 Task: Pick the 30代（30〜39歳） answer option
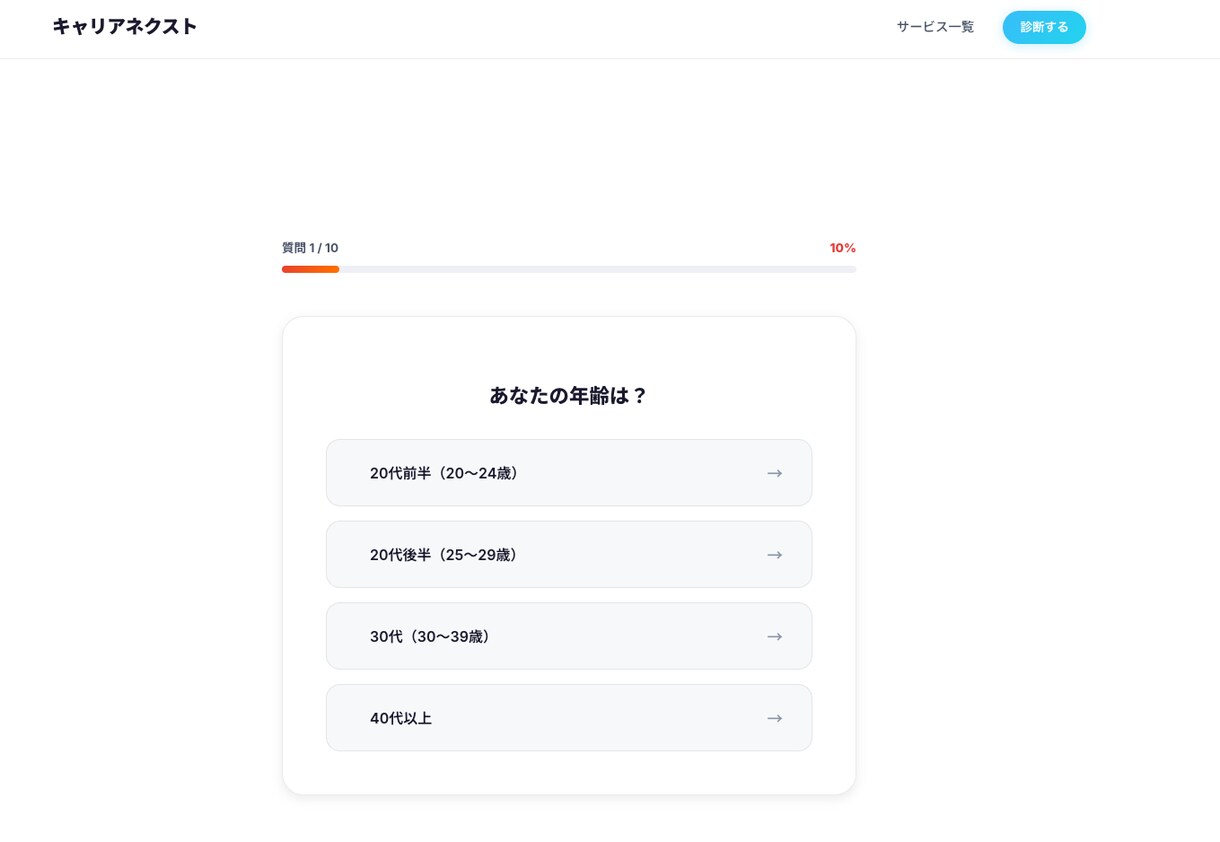pyautogui.click(x=569, y=636)
